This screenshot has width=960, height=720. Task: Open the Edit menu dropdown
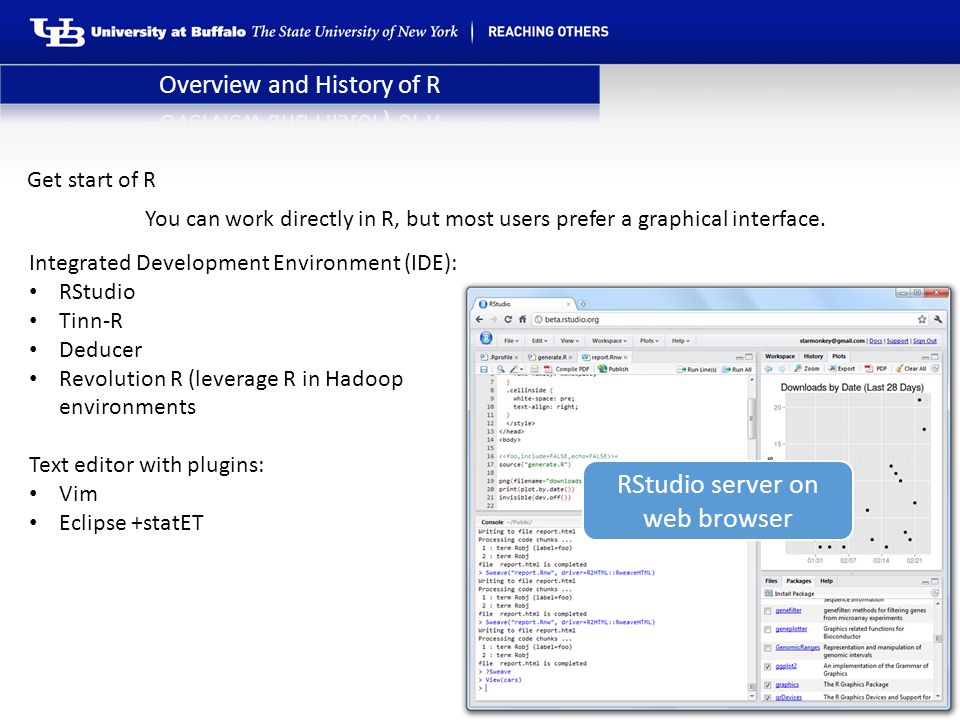[x=539, y=341]
